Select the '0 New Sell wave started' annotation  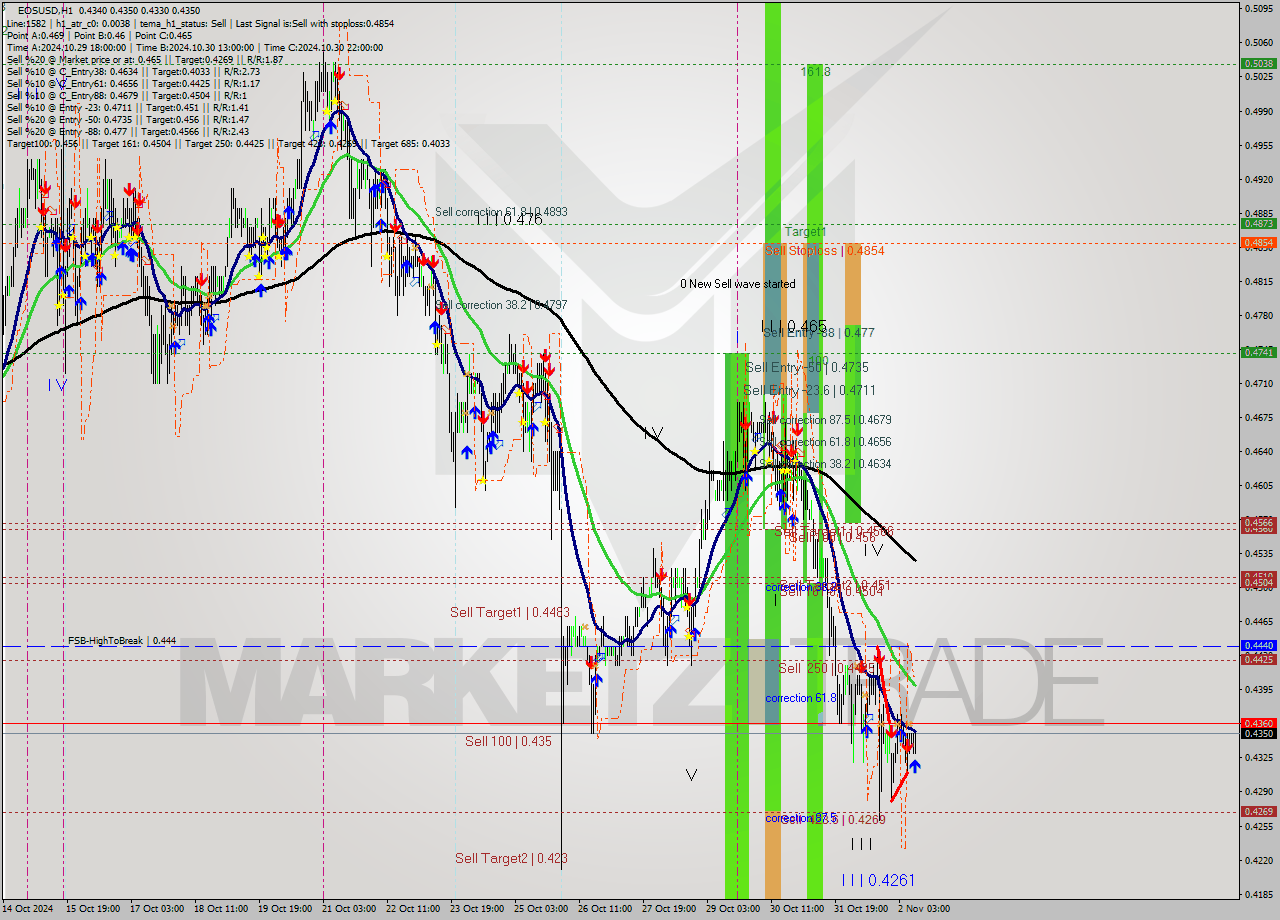click(738, 284)
